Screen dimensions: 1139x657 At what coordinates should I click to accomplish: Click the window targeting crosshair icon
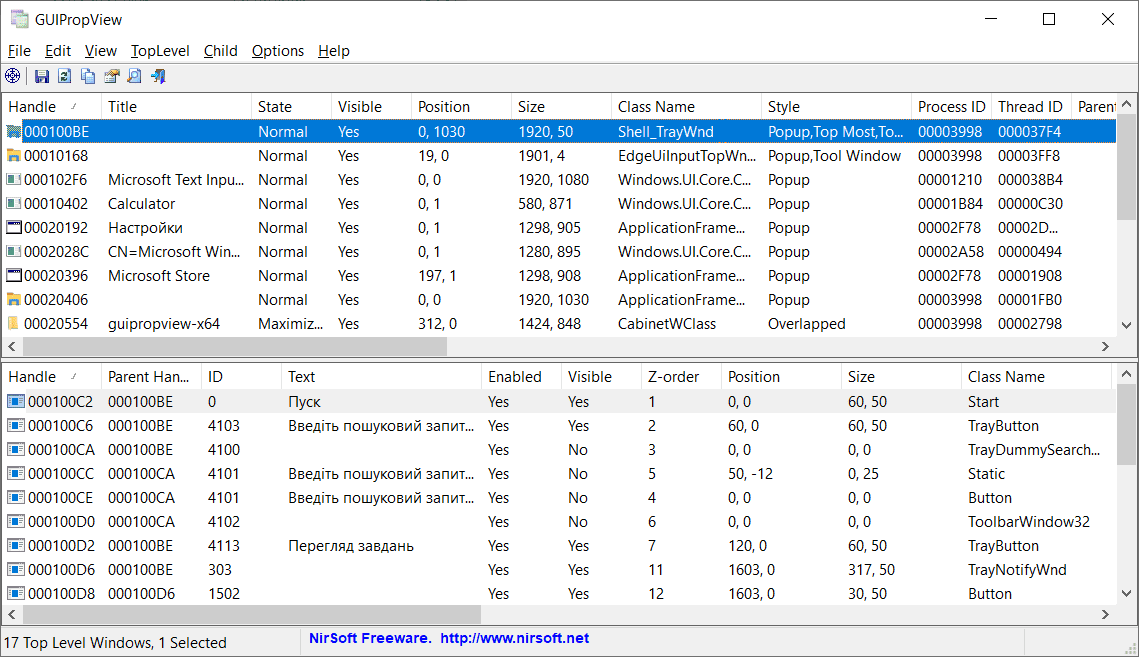click(13, 76)
